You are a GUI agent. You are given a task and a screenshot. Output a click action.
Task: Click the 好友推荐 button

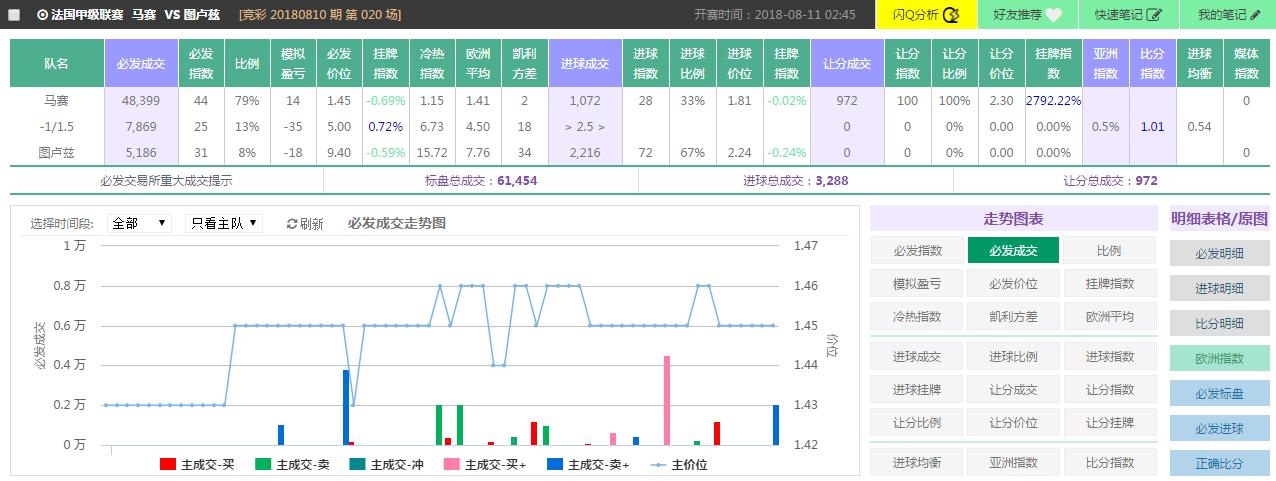(1027, 15)
